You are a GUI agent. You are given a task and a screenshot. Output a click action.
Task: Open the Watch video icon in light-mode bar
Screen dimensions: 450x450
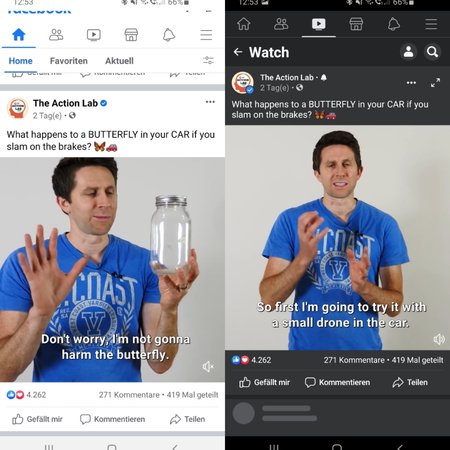pyautogui.click(x=94, y=35)
